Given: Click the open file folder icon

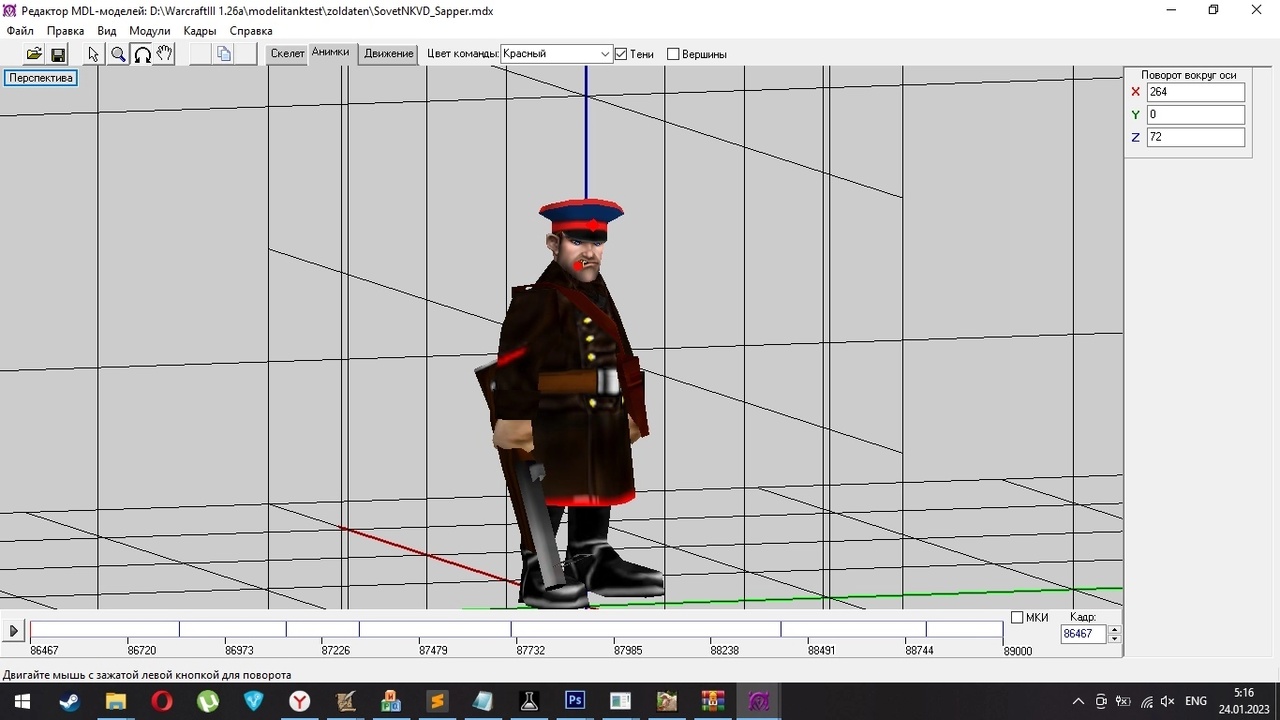Looking at the screenshot, I should tap(34, 54).
